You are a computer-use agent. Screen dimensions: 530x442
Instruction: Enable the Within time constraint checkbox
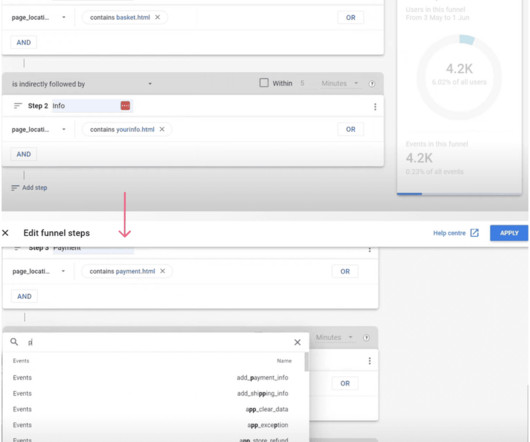tap(264, 83)
